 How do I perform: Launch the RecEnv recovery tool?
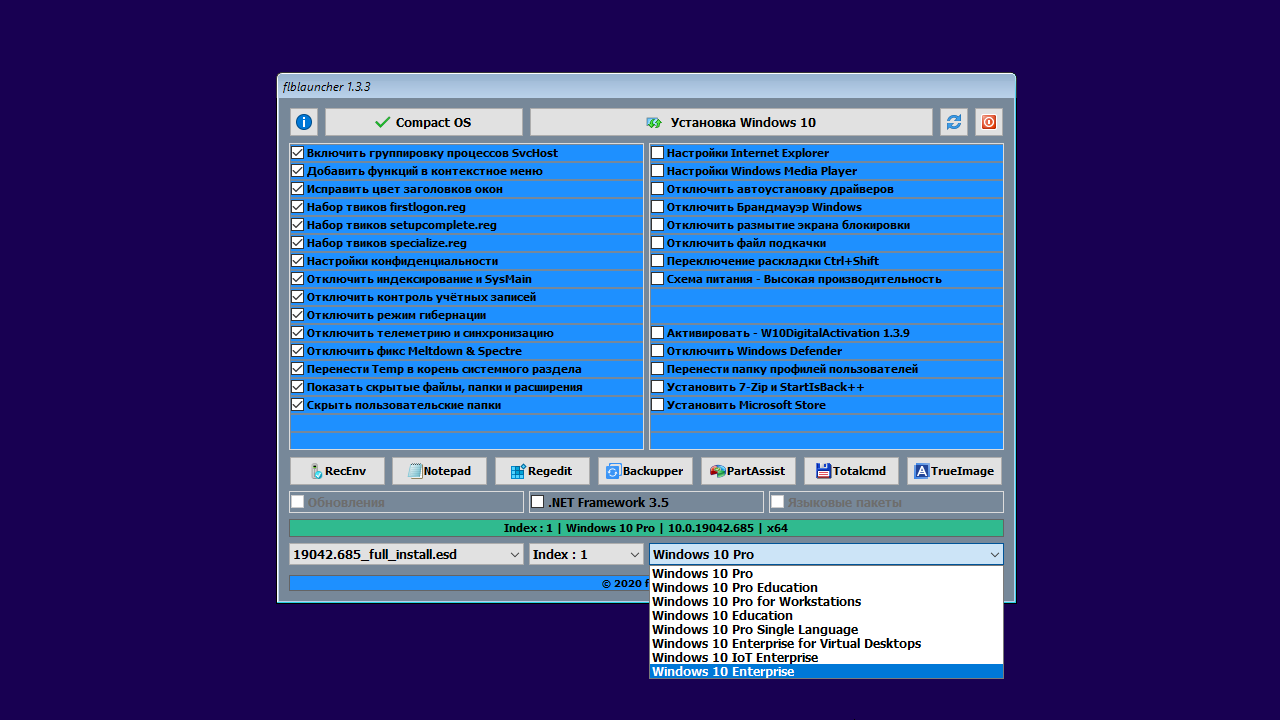[337, 471]
